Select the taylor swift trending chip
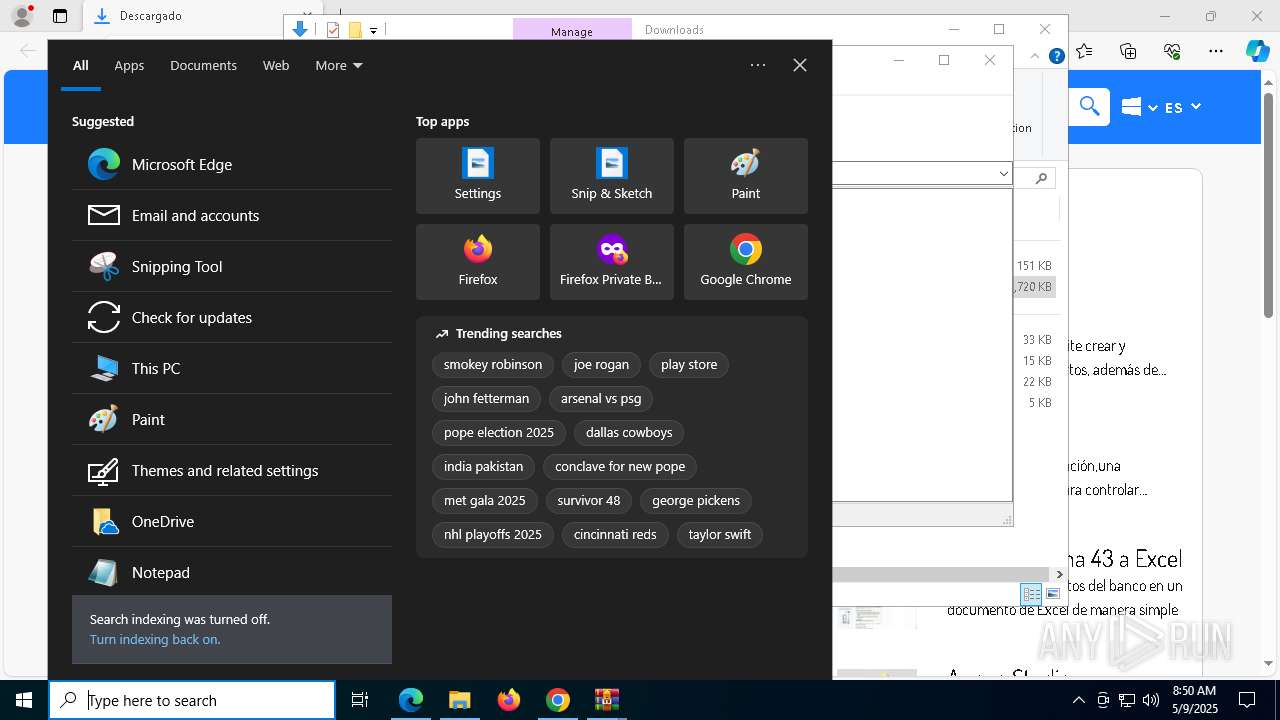This screenshot has height=720, width=1280. pyautogui.click(x=720, y=534)
